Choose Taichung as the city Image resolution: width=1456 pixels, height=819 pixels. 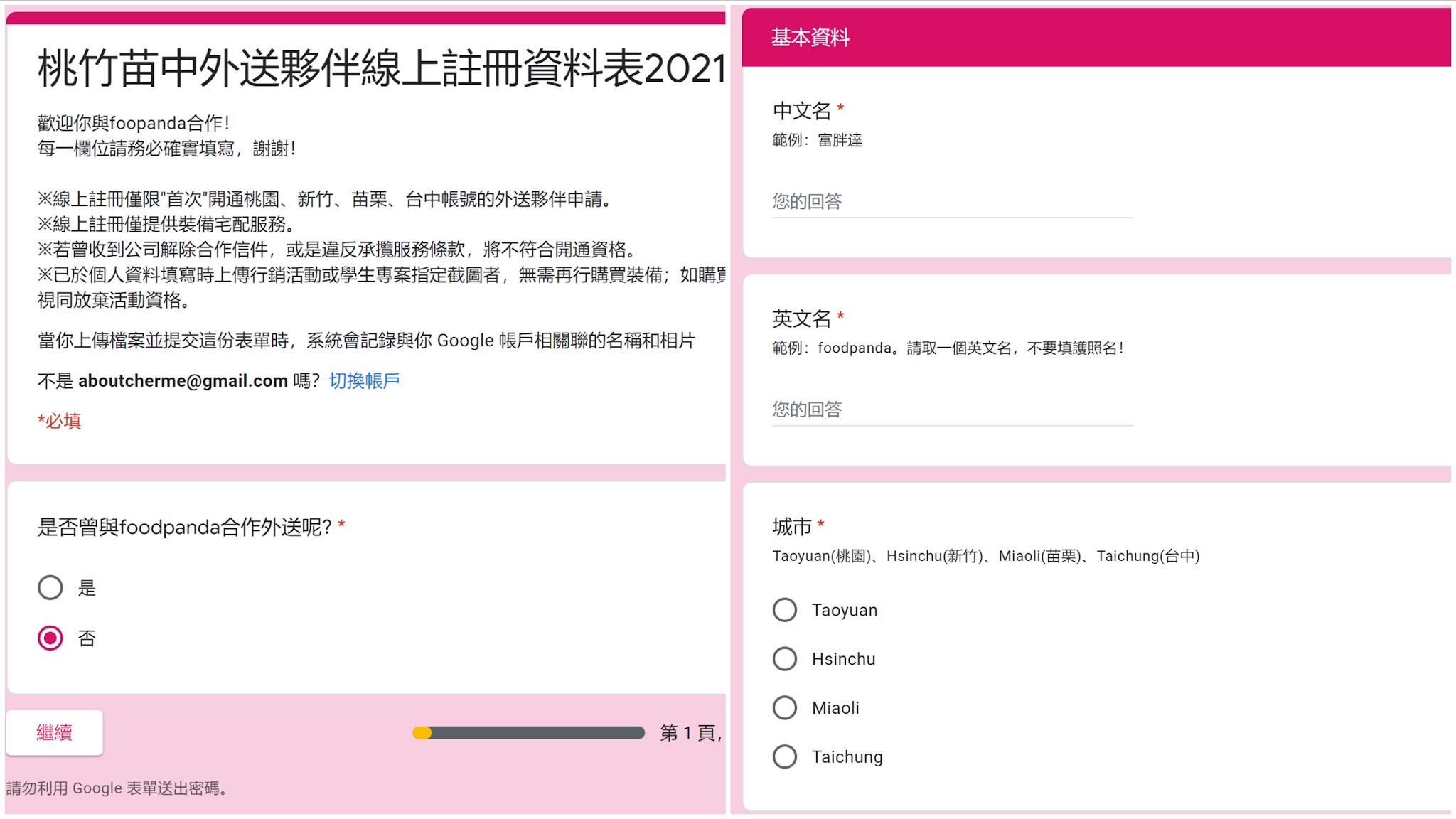click(785, 756)
